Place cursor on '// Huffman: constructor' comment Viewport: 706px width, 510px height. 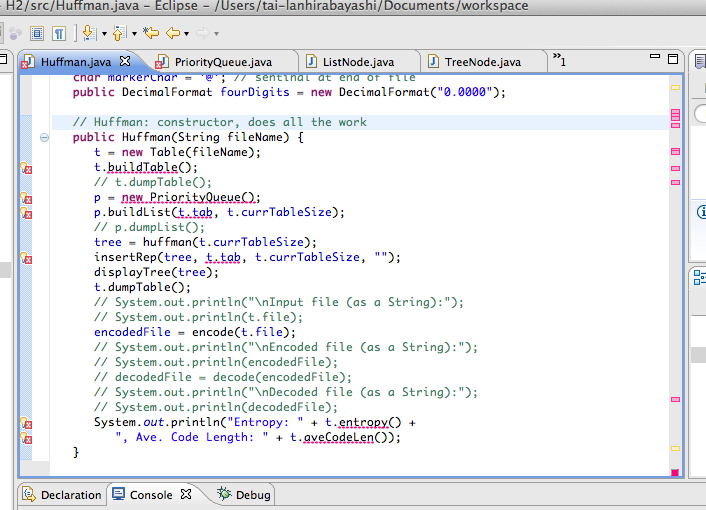click(220, 122)
